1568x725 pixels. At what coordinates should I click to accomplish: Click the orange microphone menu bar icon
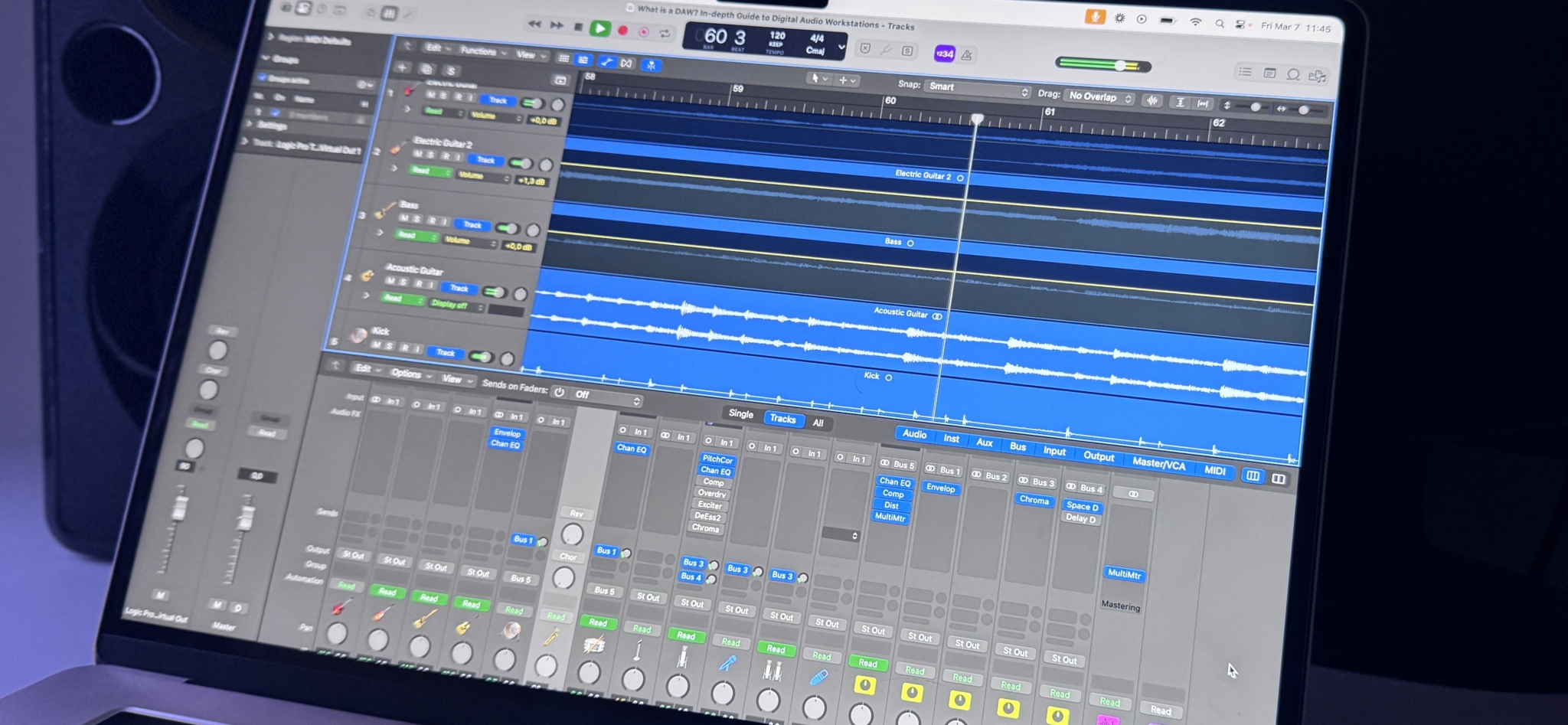(x=1095, y=17)
